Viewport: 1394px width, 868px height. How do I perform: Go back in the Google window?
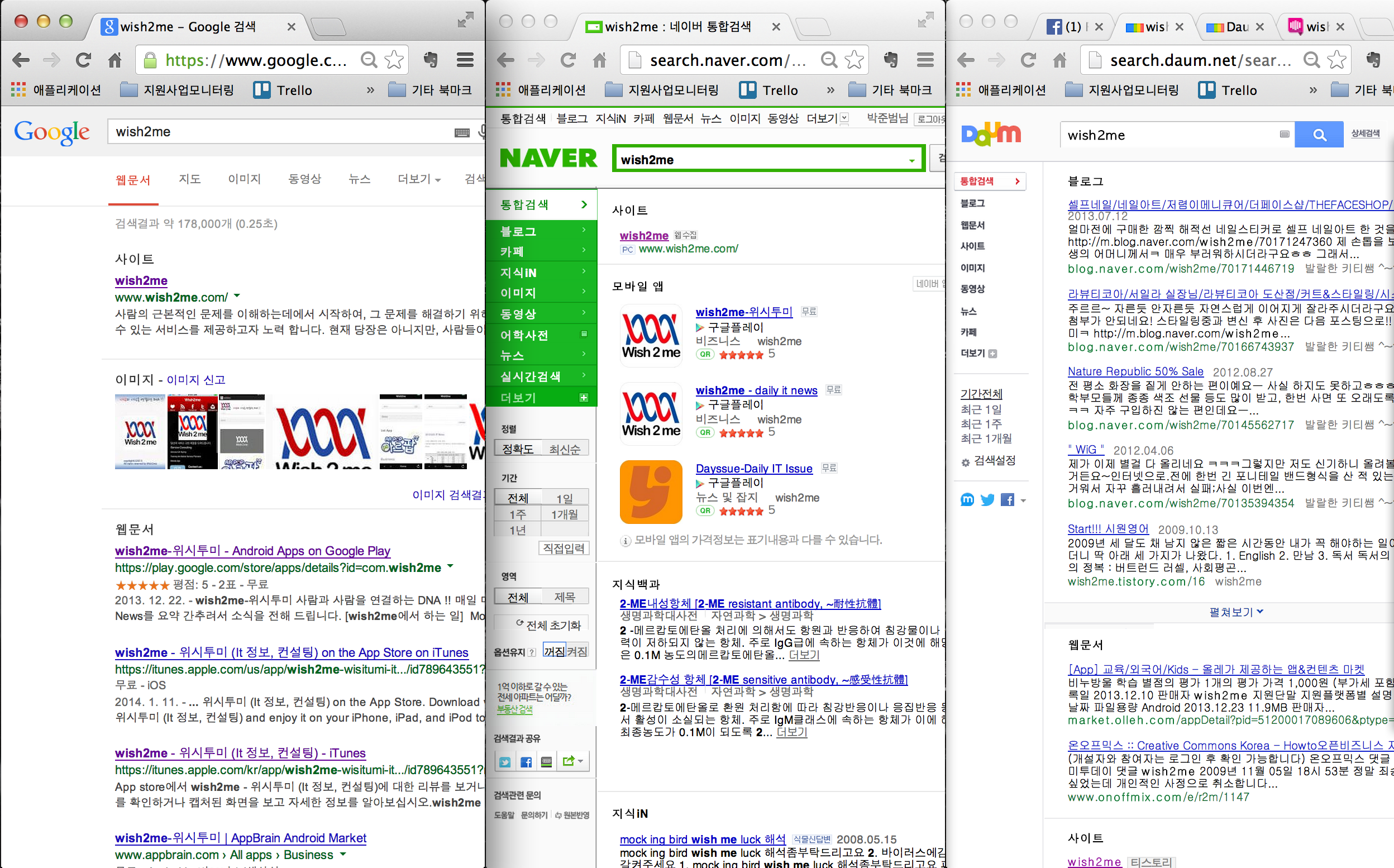21,60
